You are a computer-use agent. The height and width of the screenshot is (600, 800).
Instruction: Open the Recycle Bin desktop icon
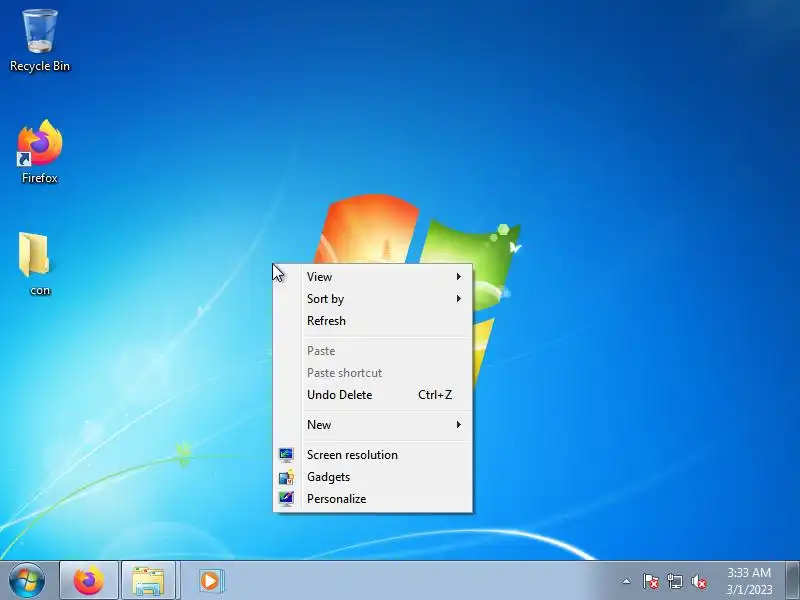coord(40,40)
